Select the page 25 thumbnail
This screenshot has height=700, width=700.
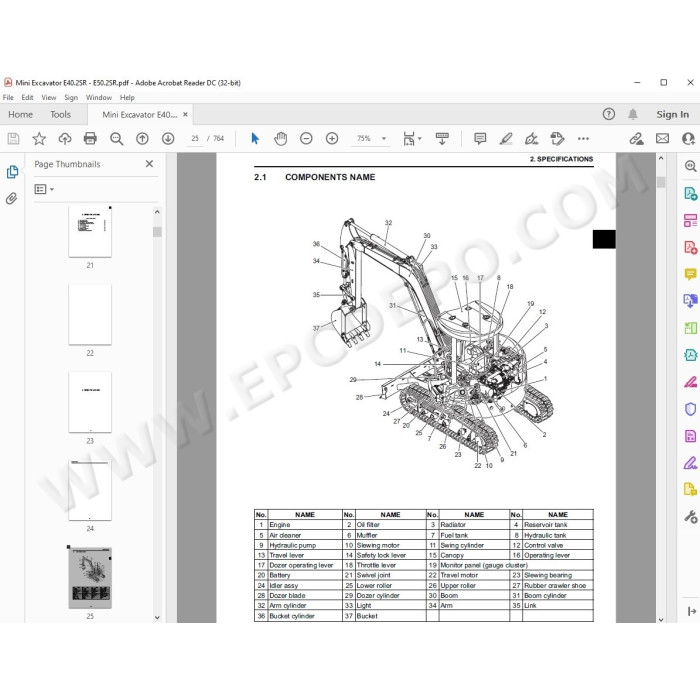(90, 578)
